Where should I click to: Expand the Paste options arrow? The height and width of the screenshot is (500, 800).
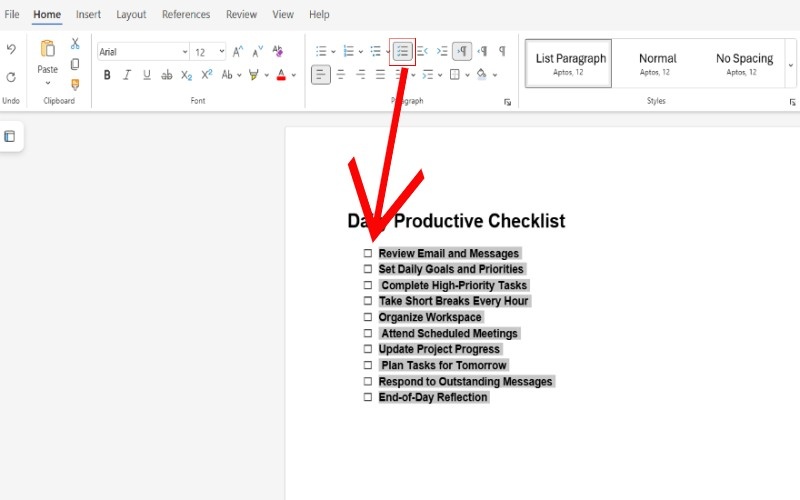click(47, 83)
